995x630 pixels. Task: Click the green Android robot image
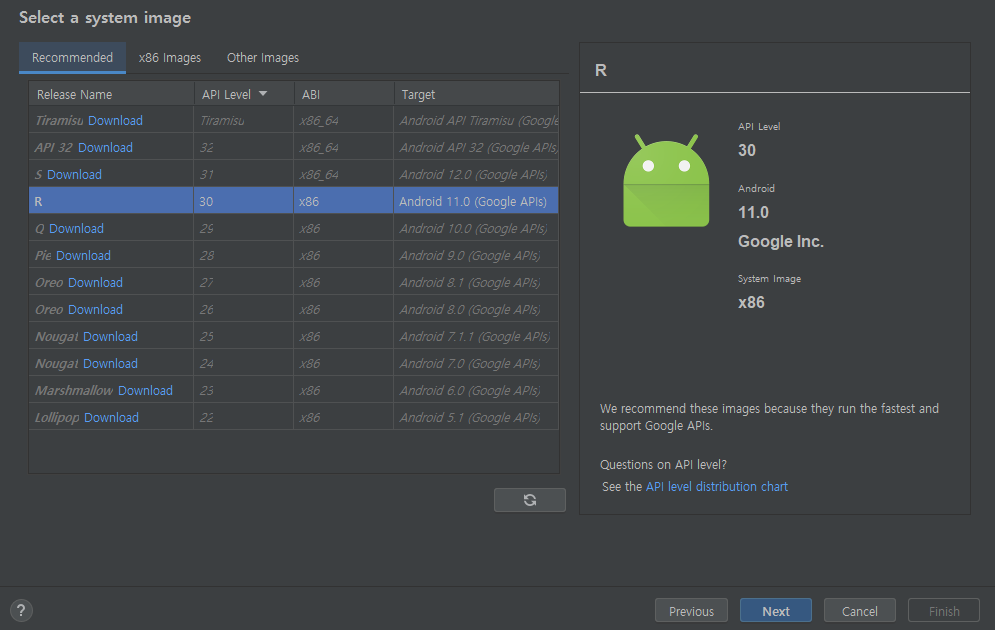[666, 181]
